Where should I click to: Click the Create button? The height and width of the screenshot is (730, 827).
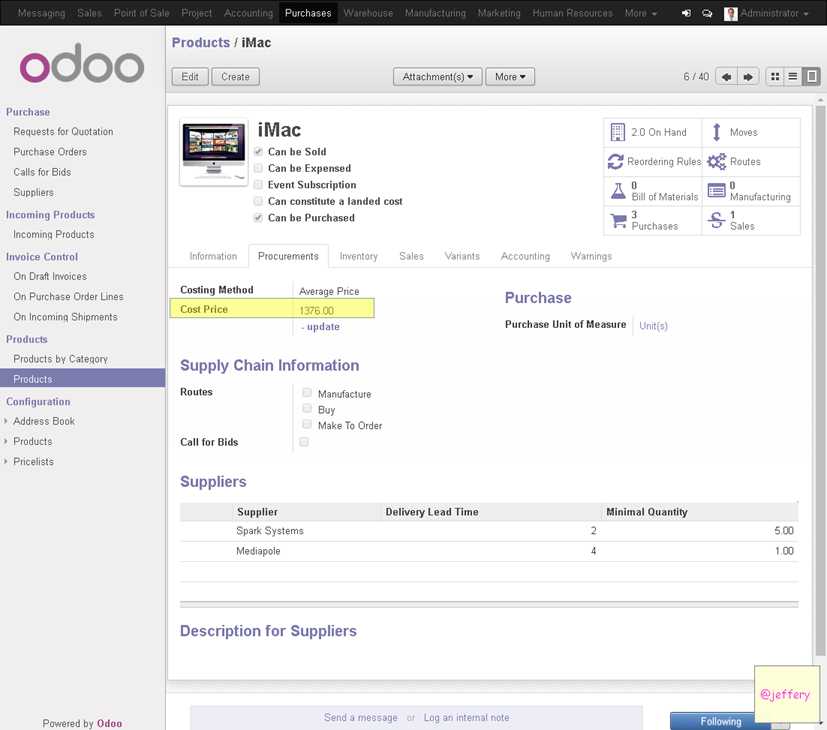tap(235, 77)
